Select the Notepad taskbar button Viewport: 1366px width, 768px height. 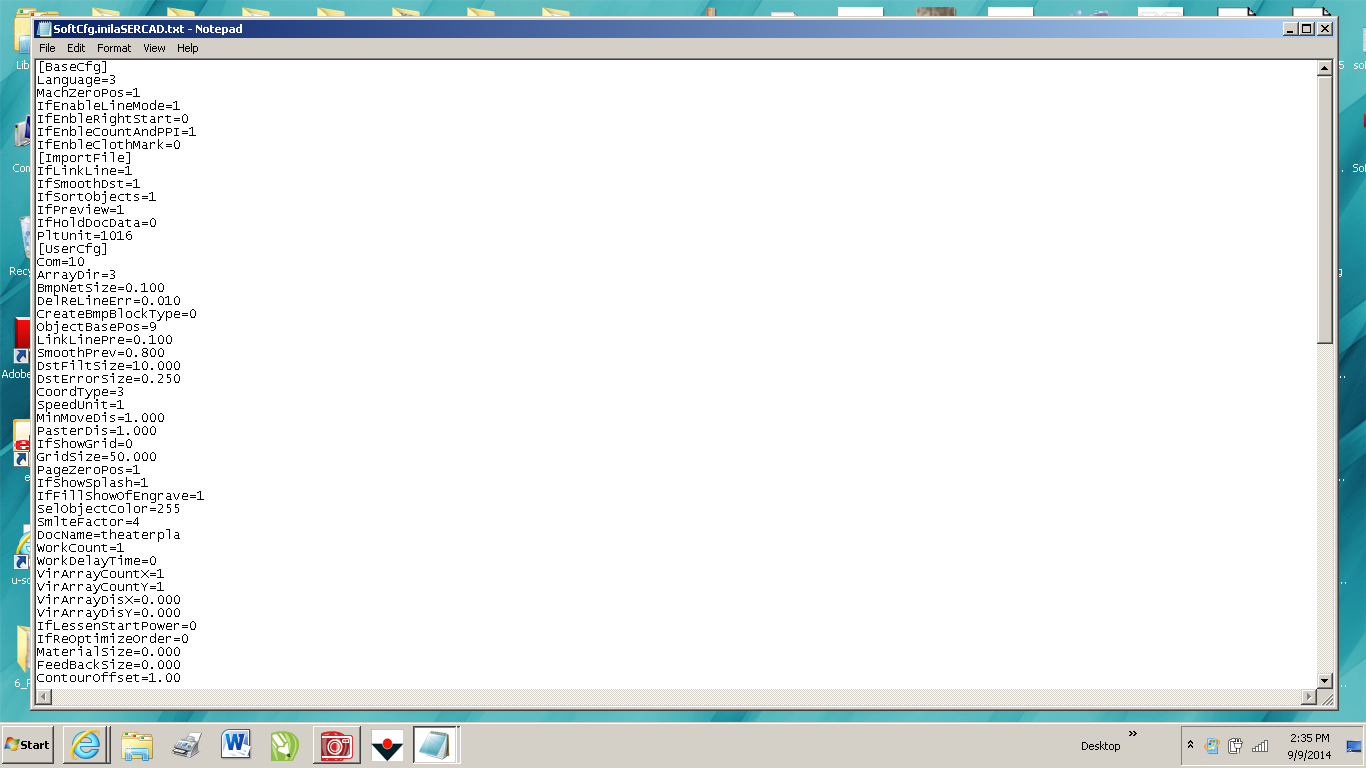[x=436, y=745]
